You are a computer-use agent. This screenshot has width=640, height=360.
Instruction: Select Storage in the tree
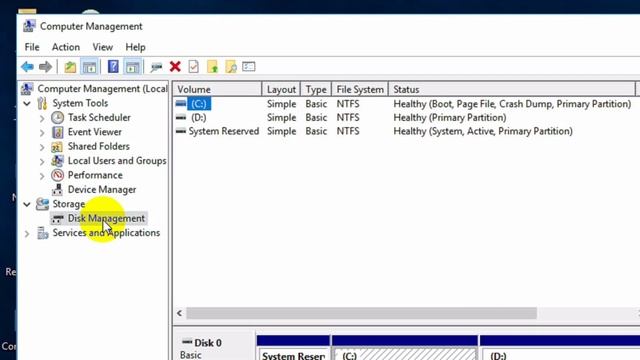(69, 204)
